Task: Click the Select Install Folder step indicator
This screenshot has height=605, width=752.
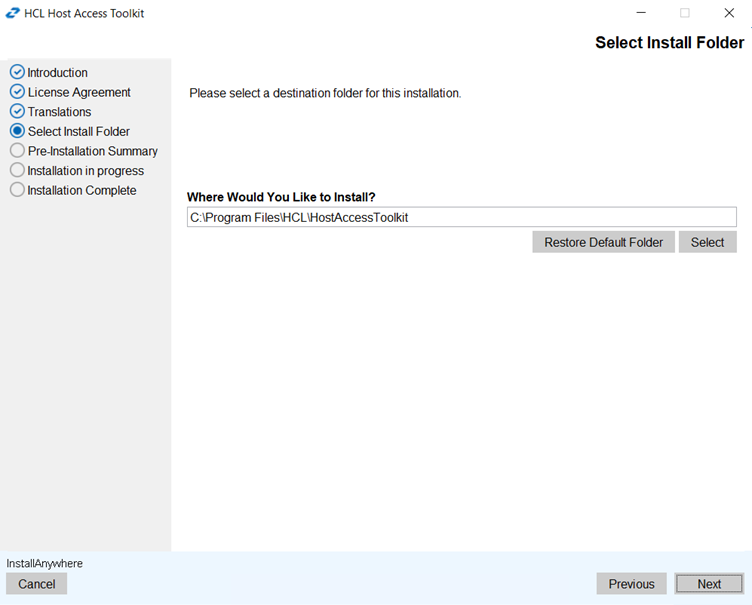Action: pos(17,131)
